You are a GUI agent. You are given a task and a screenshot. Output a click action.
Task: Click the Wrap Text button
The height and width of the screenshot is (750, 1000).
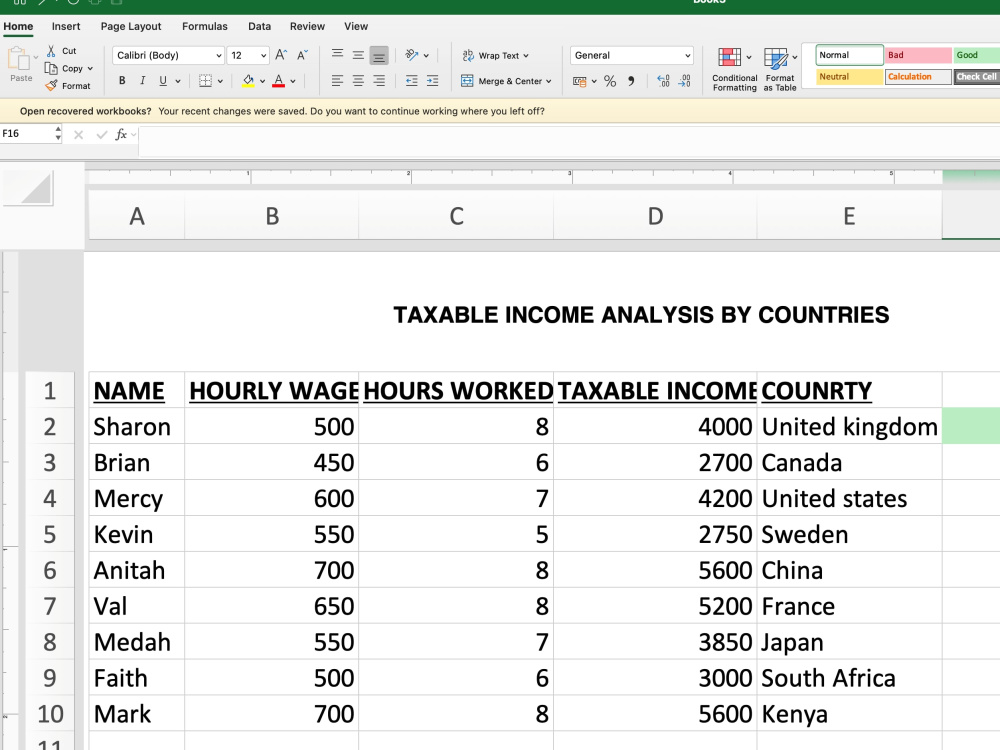[495, 55]
